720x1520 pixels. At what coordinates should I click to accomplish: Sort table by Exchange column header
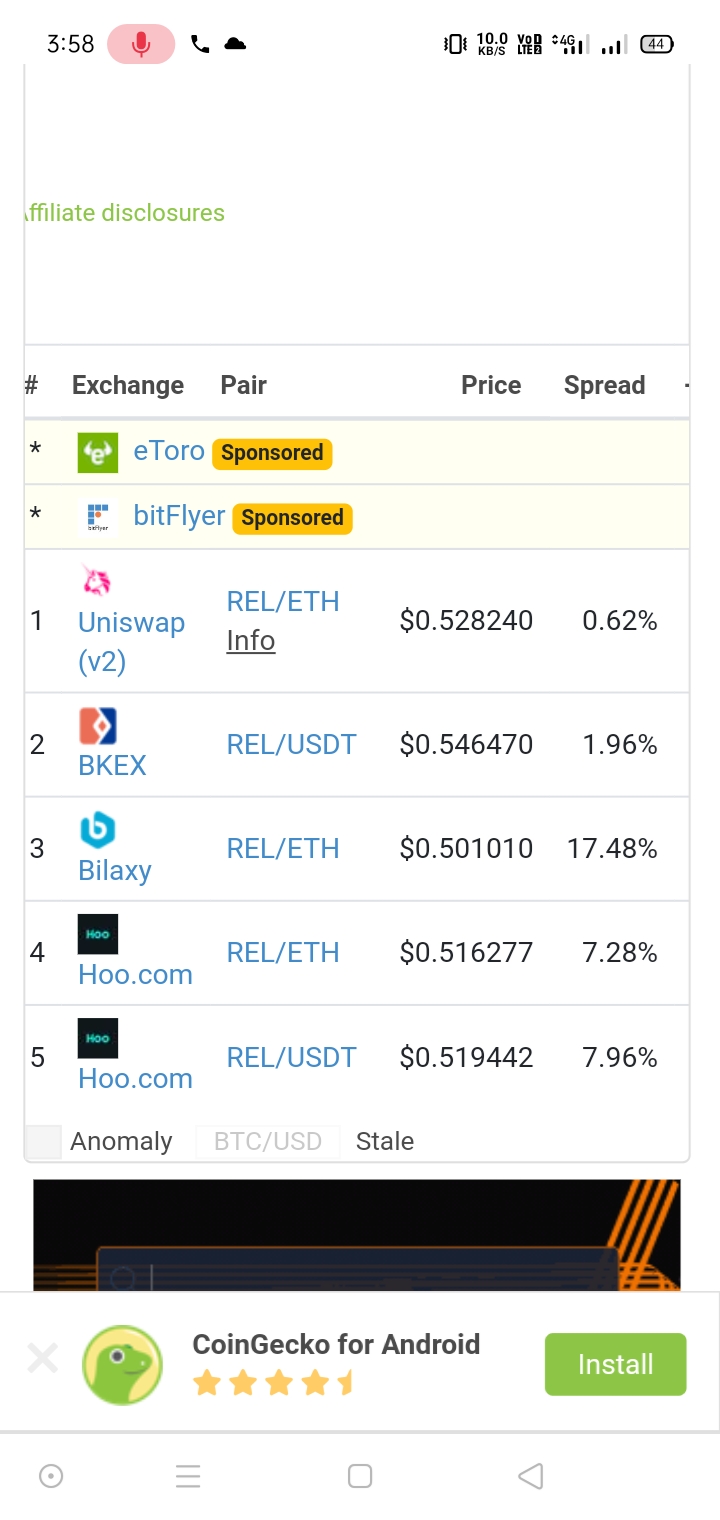coord(128,386)
